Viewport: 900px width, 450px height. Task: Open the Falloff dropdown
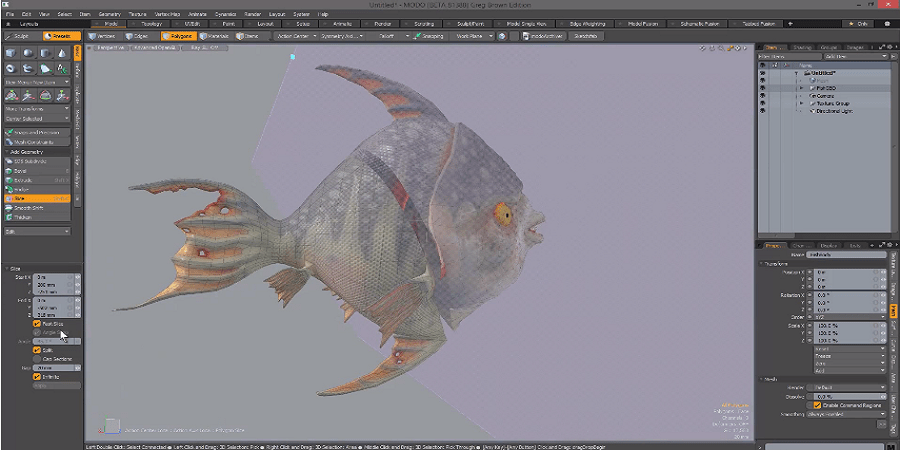390,36
